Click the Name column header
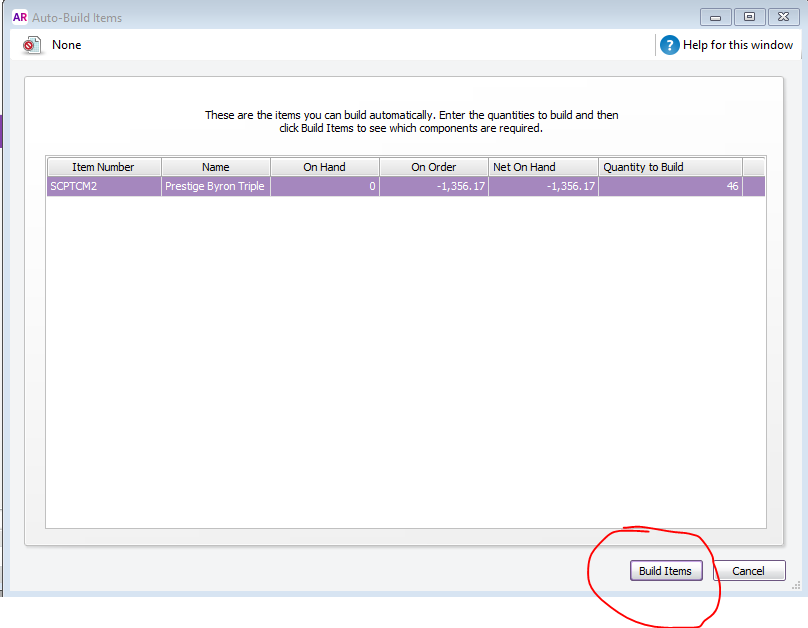 click(215, 167)
